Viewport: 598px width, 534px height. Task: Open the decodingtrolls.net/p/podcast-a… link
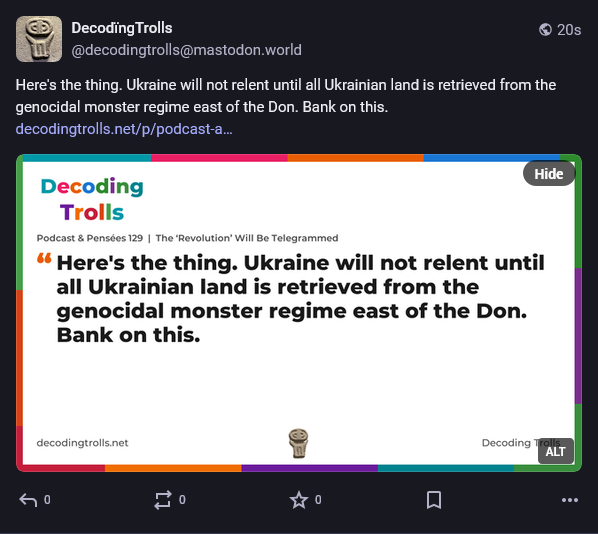click(124, 129)
